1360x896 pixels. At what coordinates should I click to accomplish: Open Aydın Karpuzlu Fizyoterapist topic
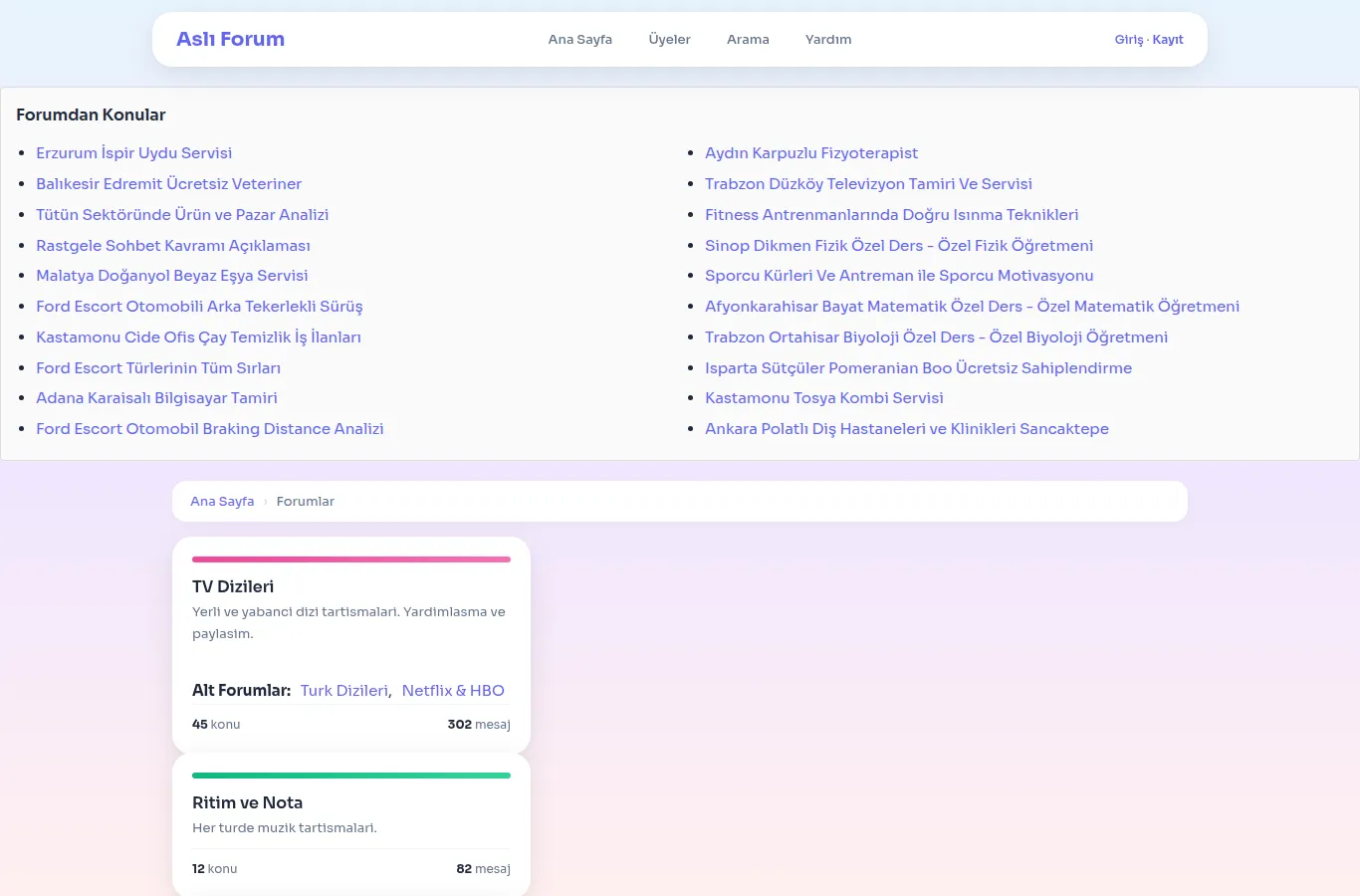(x=811, y=153)
